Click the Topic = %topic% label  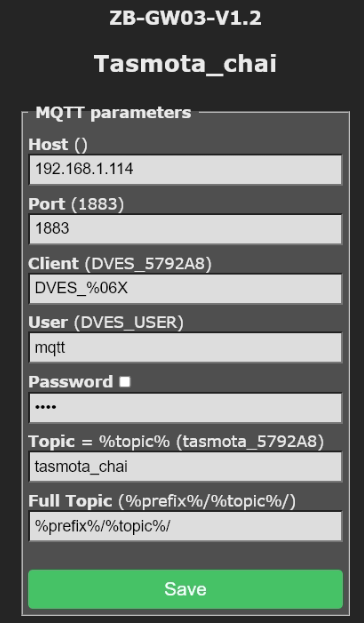point(99,441)
